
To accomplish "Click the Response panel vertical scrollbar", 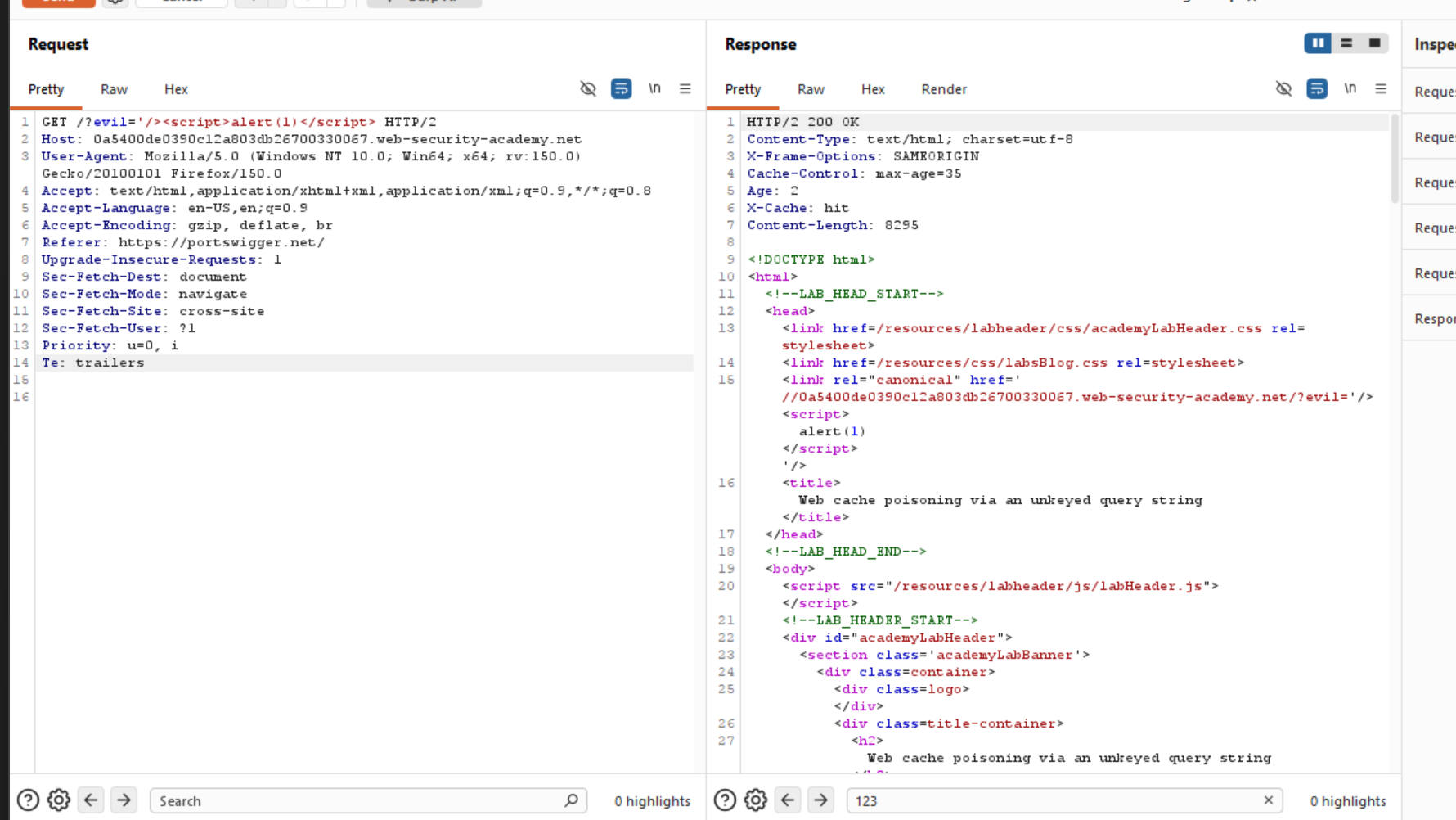I will pyautogui.click(x=1395, y=159).
